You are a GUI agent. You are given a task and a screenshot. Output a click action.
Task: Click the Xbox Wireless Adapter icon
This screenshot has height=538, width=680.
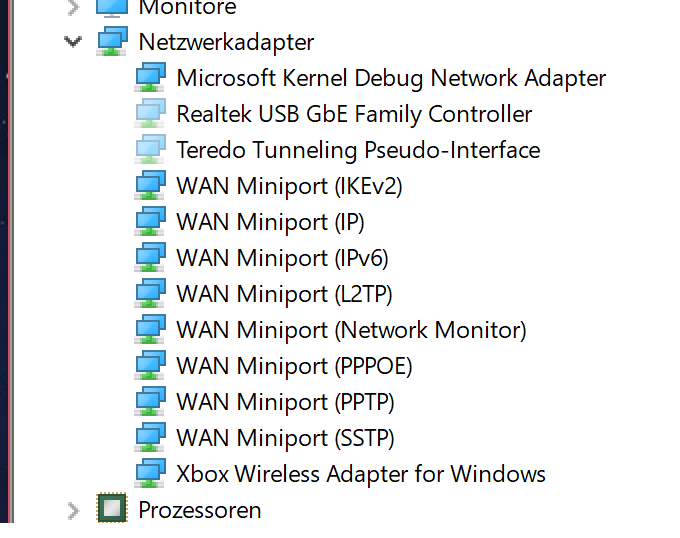pyautogui.click(x=150, y=473)
